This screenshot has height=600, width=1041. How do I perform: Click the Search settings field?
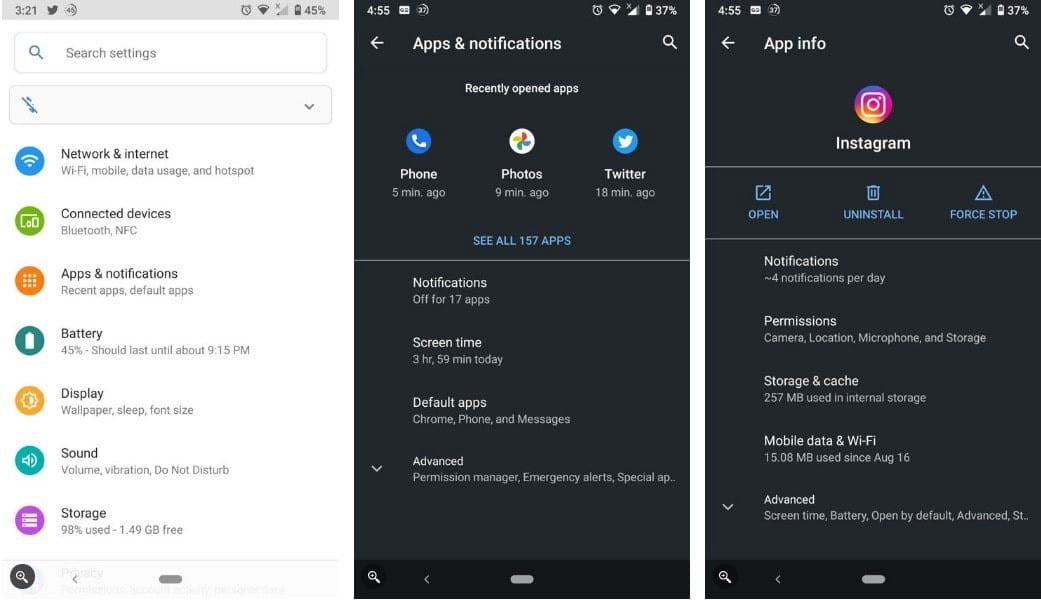point(170,52)
